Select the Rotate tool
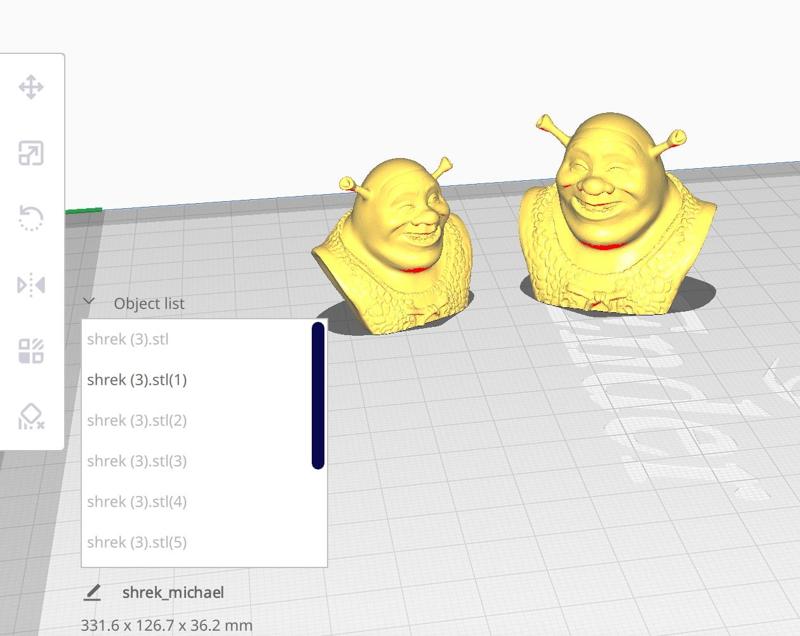The width and height of the screenshot is (800, 636). click(x=31, y=218)
